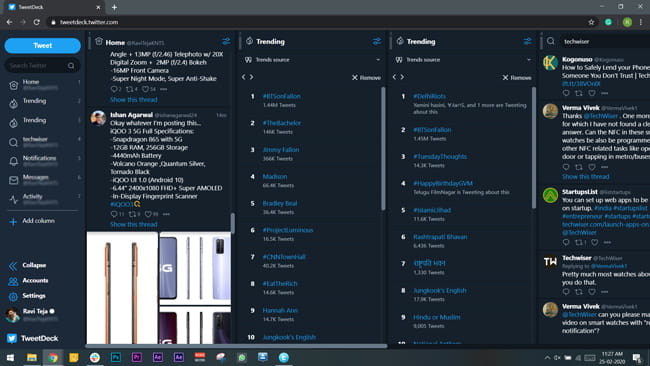
Task: Open Jimmy Fallon trend
Action: tap(281, 150)
